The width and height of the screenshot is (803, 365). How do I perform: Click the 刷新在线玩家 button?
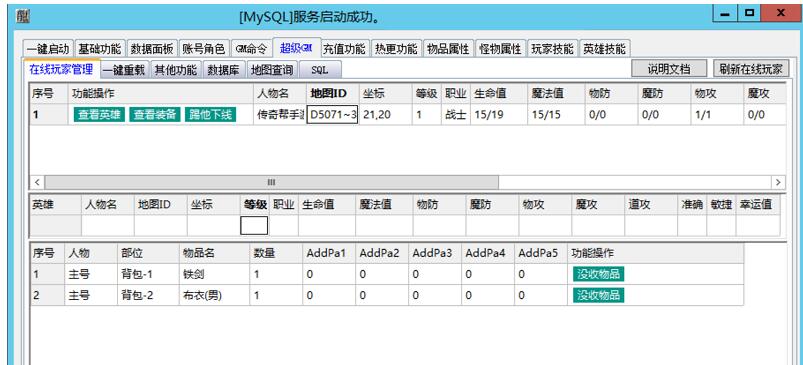[x=751, y=69]
